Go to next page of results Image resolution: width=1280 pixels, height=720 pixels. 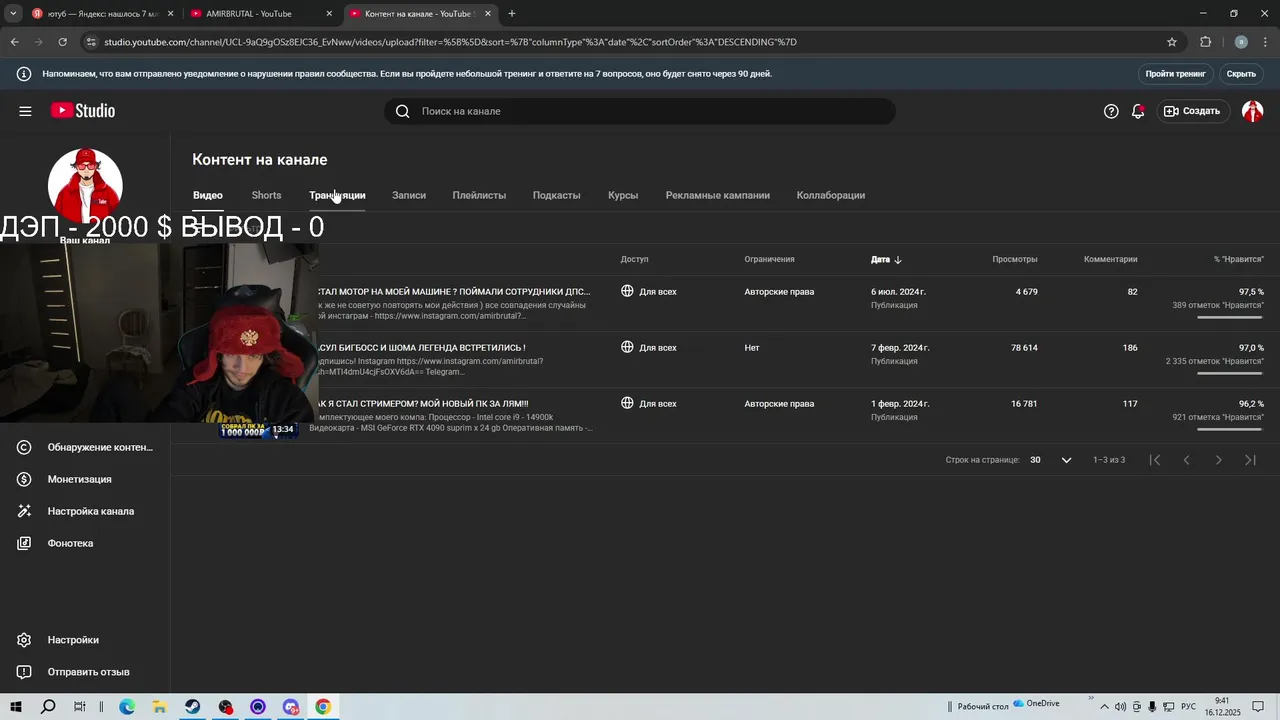click(x=1219, y=460)
